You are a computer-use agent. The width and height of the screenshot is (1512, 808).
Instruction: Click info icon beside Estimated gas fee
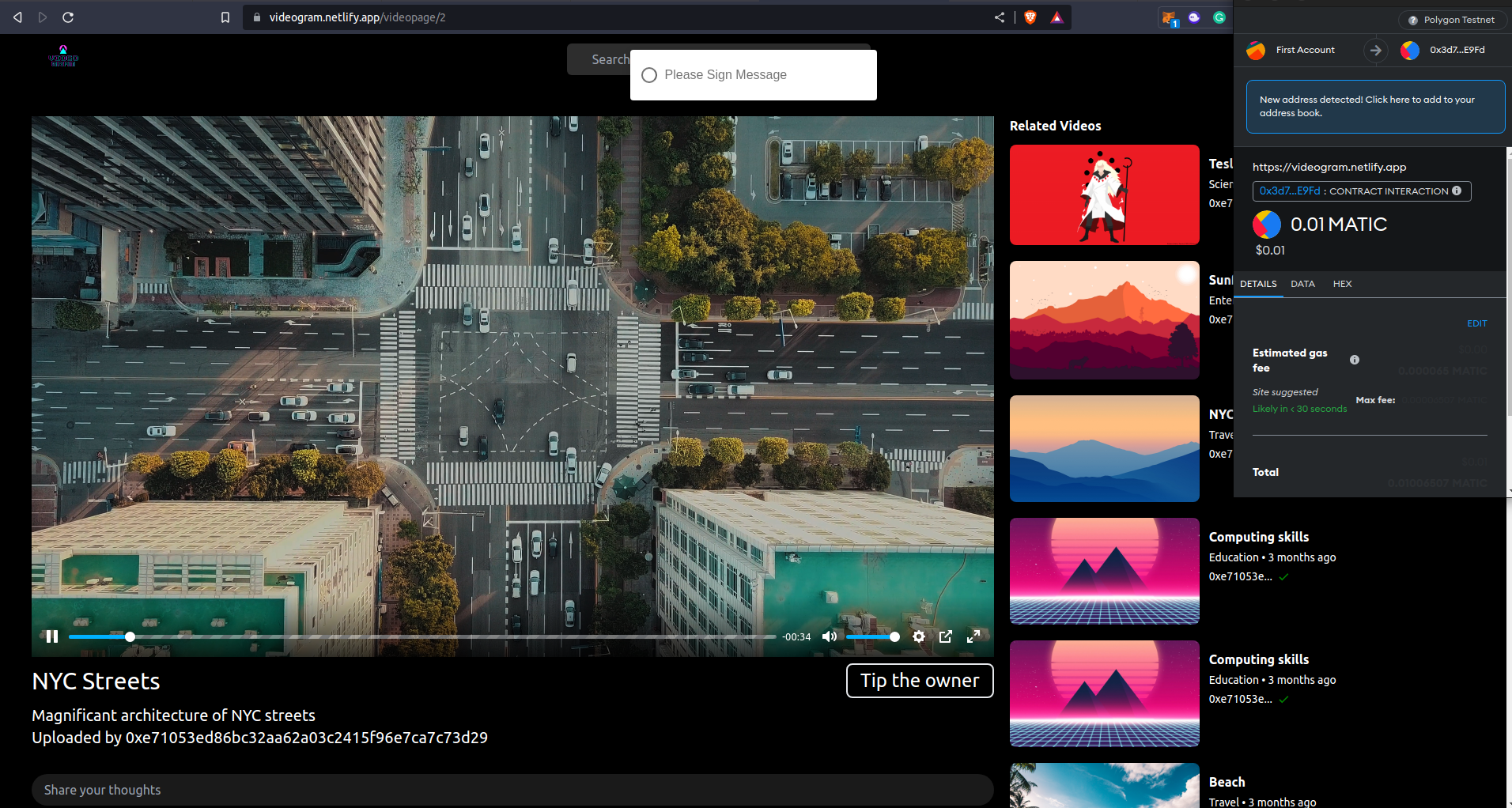pos(1355,360)
